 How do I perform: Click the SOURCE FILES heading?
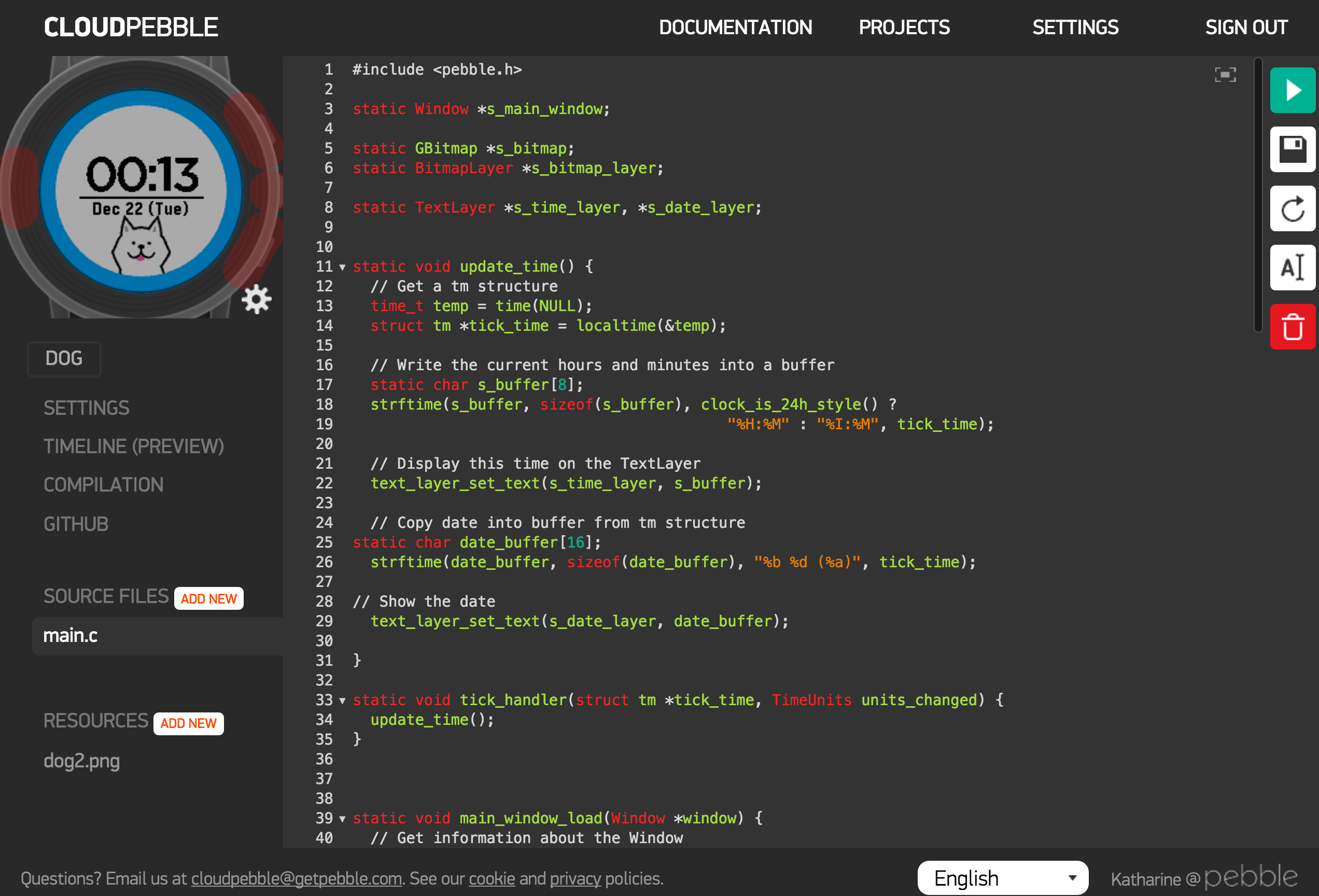106,596
